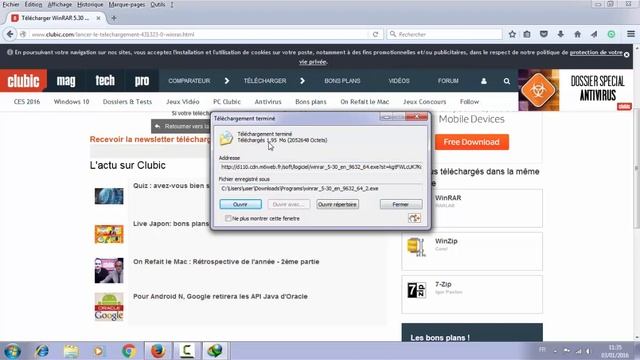640x360 pixels.
Task: Click the Oracle Google article thumbnail
Action: [109, 307]
